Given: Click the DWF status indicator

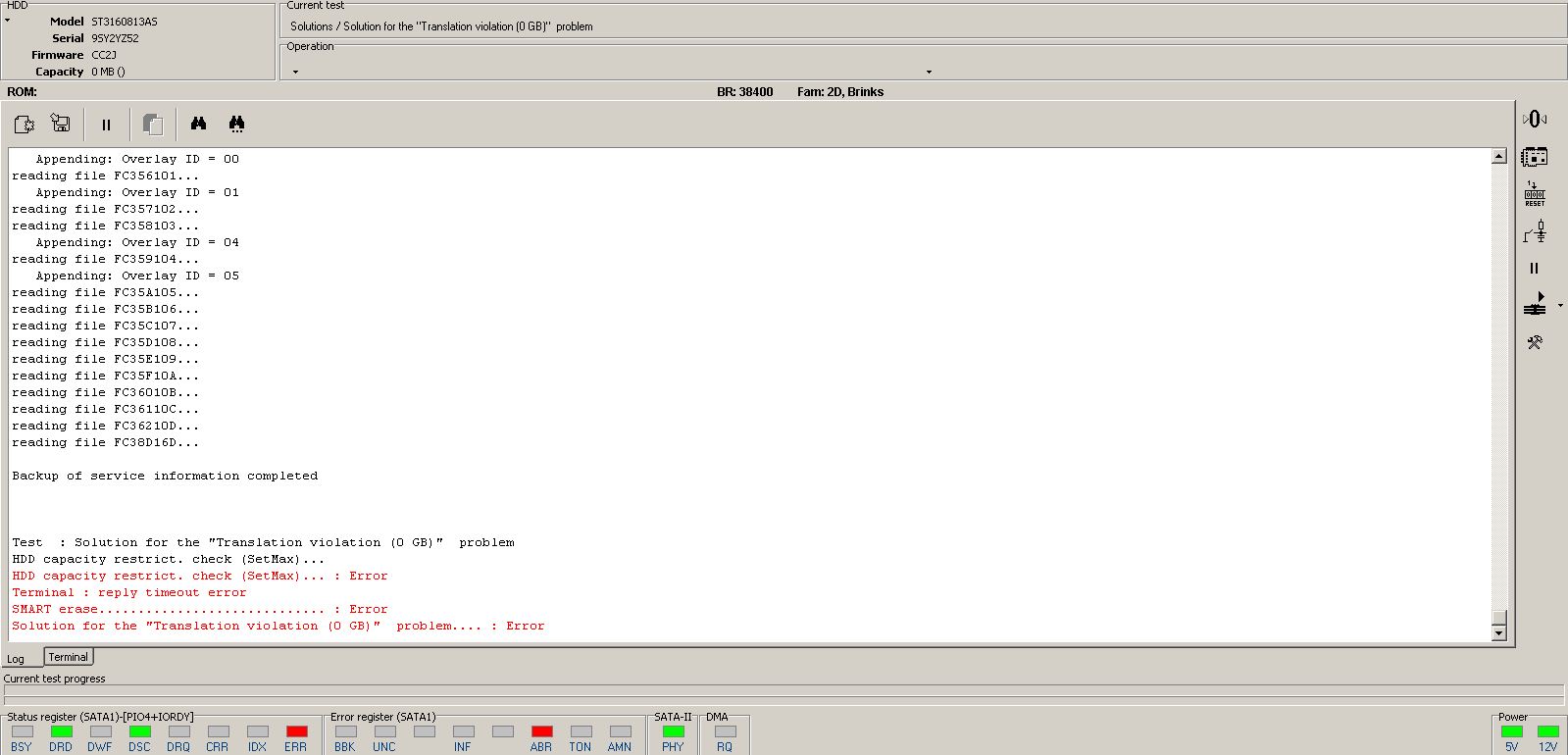Looking at the screenshot, I should click(100, 731).
